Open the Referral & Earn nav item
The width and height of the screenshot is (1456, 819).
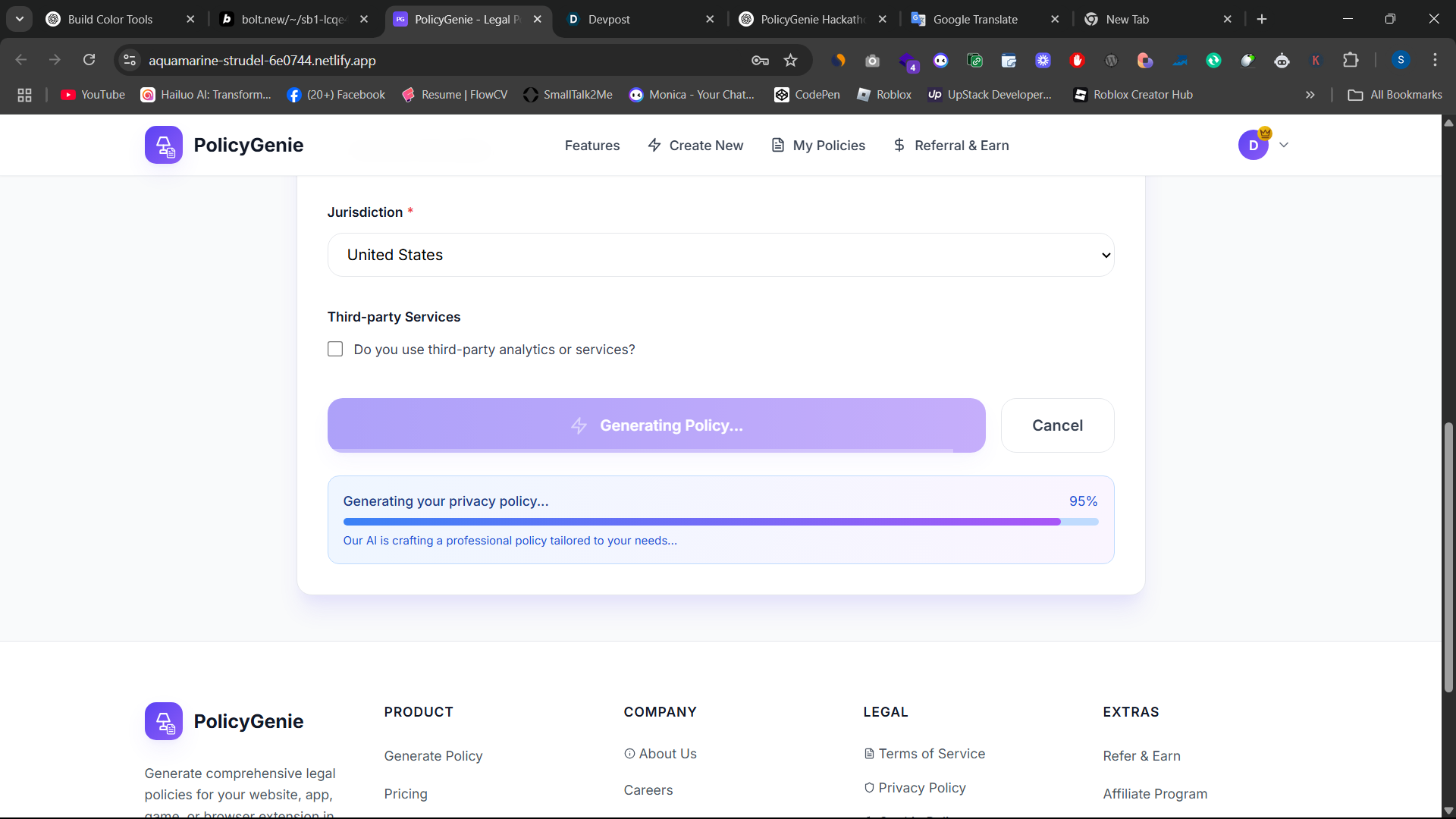(951, 145)
